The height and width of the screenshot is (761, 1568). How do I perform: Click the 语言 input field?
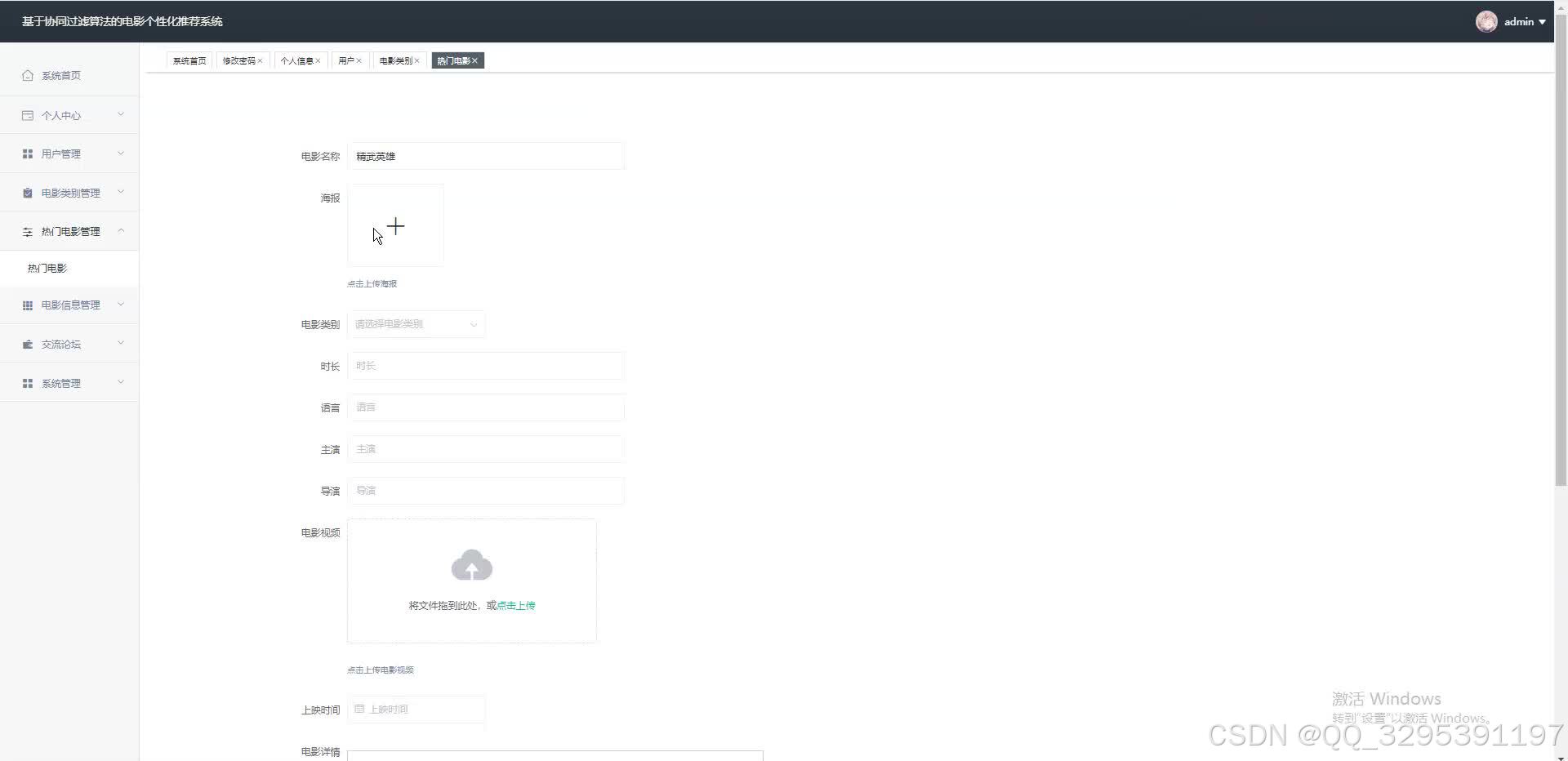(x=486, y=407)
